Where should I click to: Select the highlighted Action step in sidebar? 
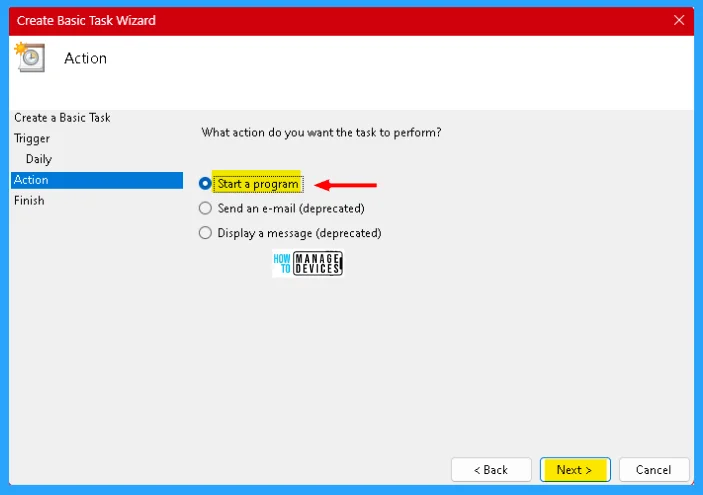(x=97, y=180)
